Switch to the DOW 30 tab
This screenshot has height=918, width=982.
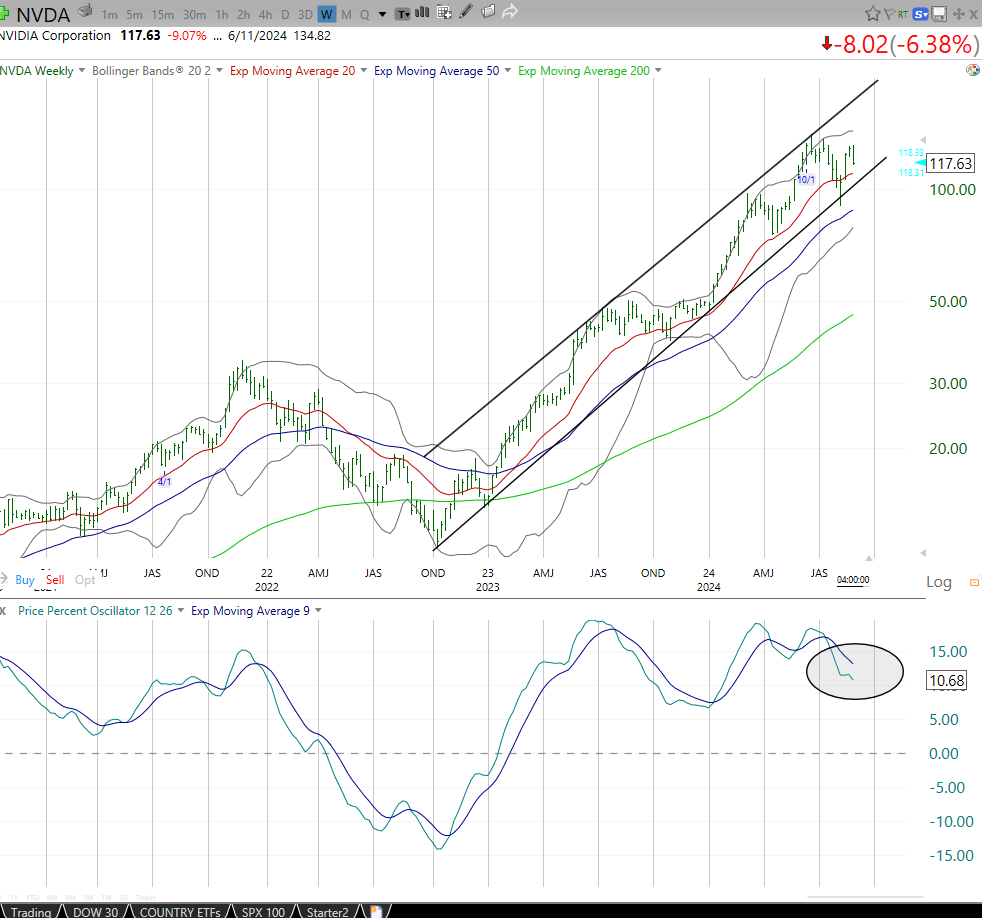(x=95, y=912)
